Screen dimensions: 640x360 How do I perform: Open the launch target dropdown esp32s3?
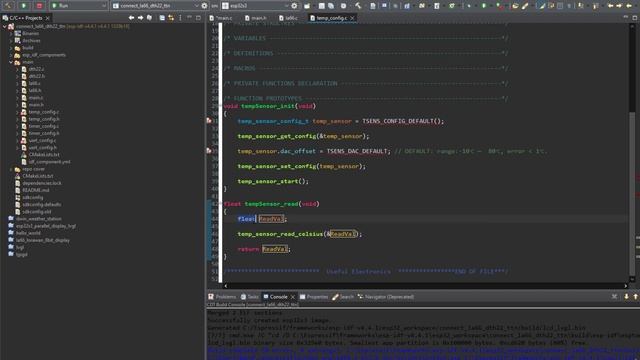[255, 6]
